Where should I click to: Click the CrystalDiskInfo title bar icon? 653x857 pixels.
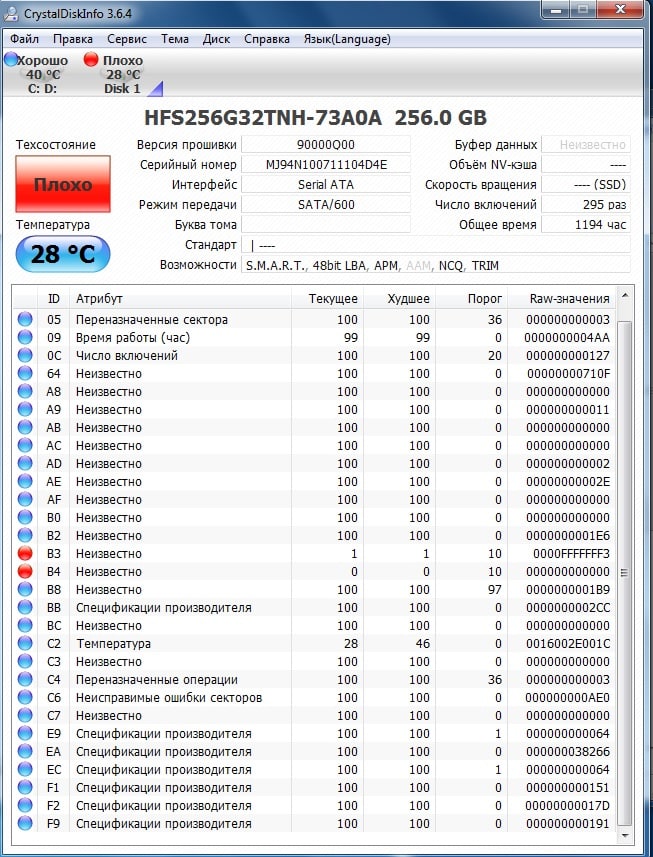11,14
